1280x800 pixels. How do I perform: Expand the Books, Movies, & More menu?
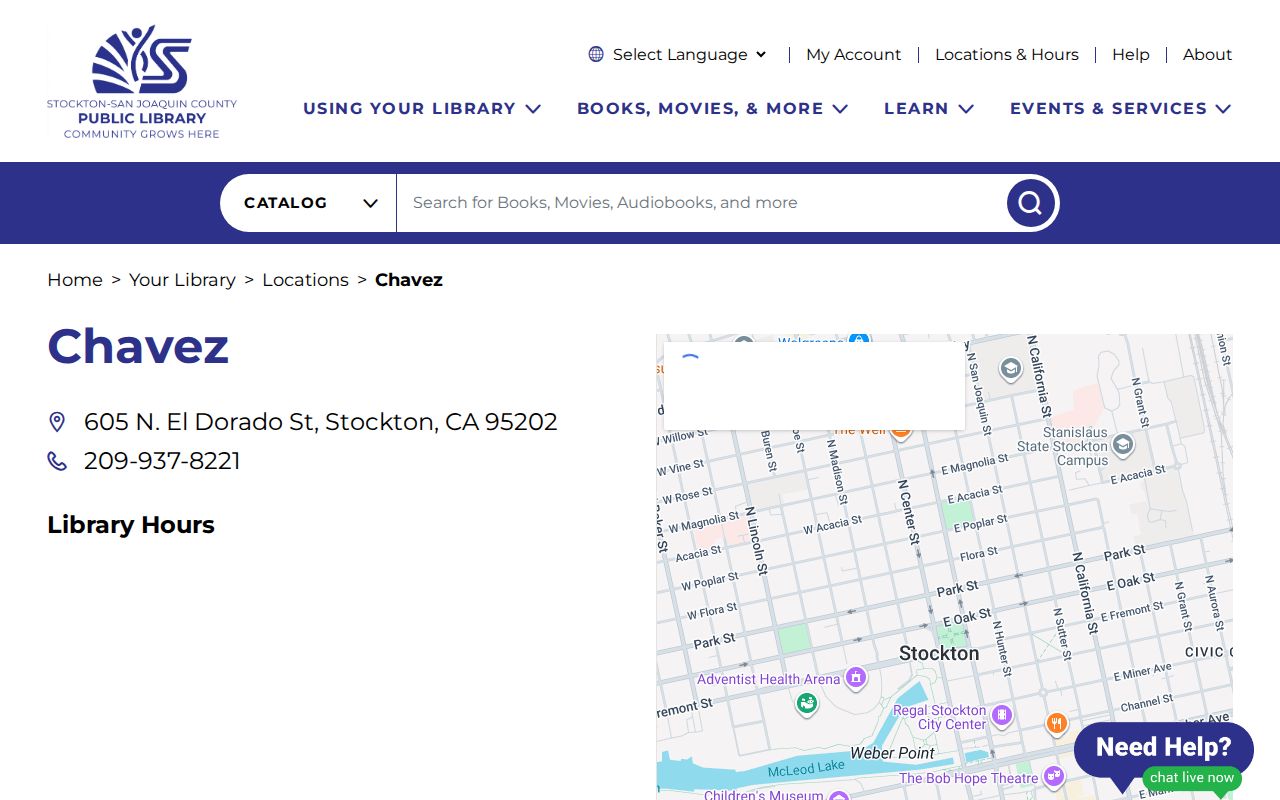tap(712, 108)
